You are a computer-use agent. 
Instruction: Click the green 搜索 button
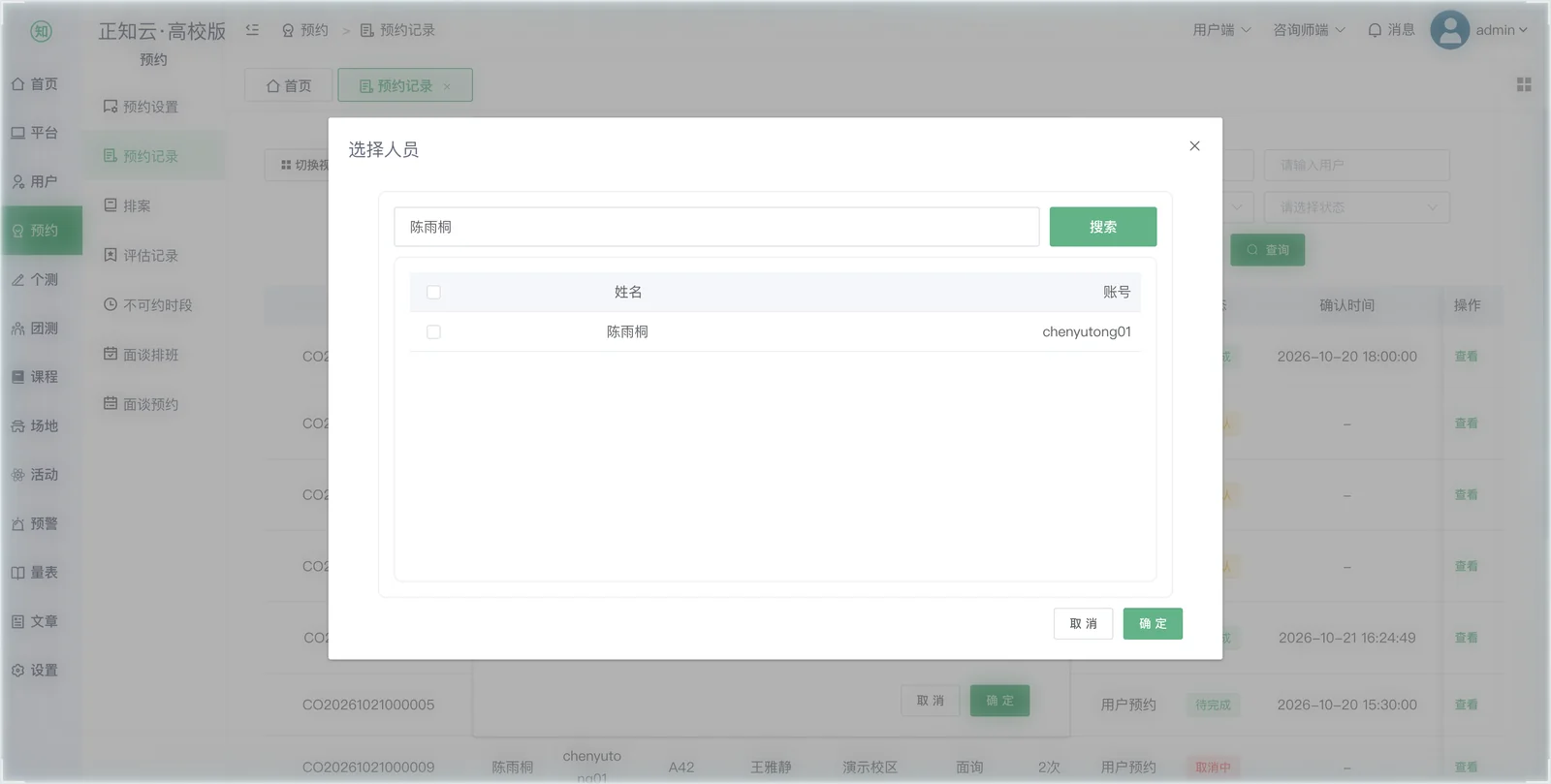coord(1103,227)
